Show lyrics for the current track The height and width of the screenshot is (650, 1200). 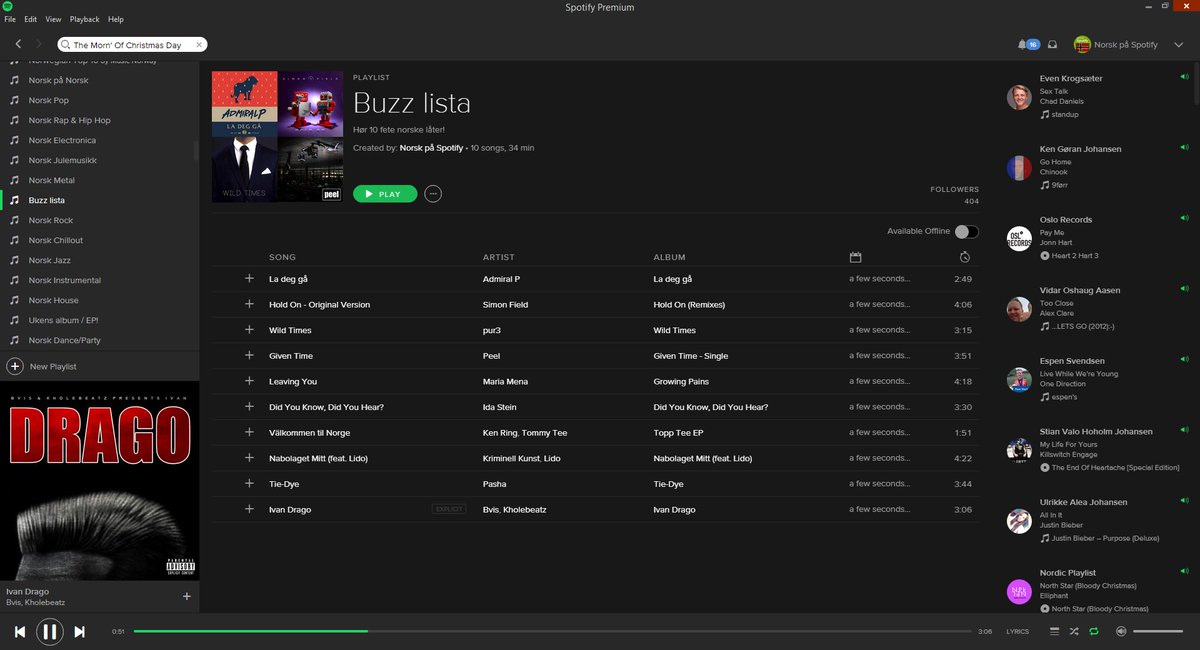(x=1017, y=631)
